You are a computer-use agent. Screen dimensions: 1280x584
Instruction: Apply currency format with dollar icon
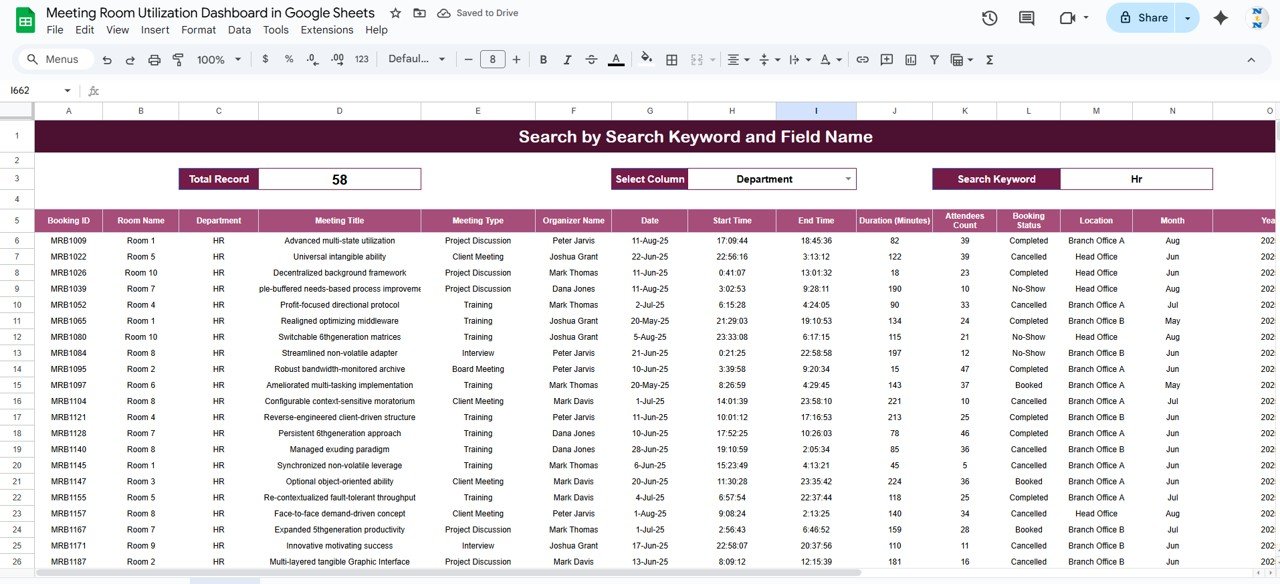[265, 60]
